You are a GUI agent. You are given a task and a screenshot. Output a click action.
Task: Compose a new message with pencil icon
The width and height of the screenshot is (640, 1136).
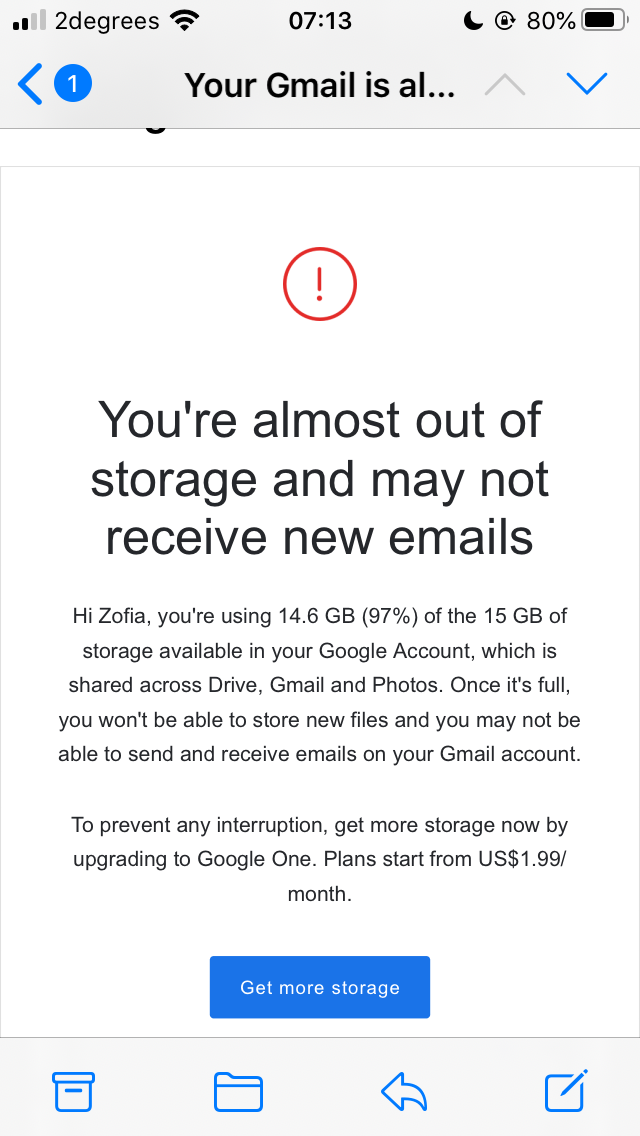tap(566, 1091)
